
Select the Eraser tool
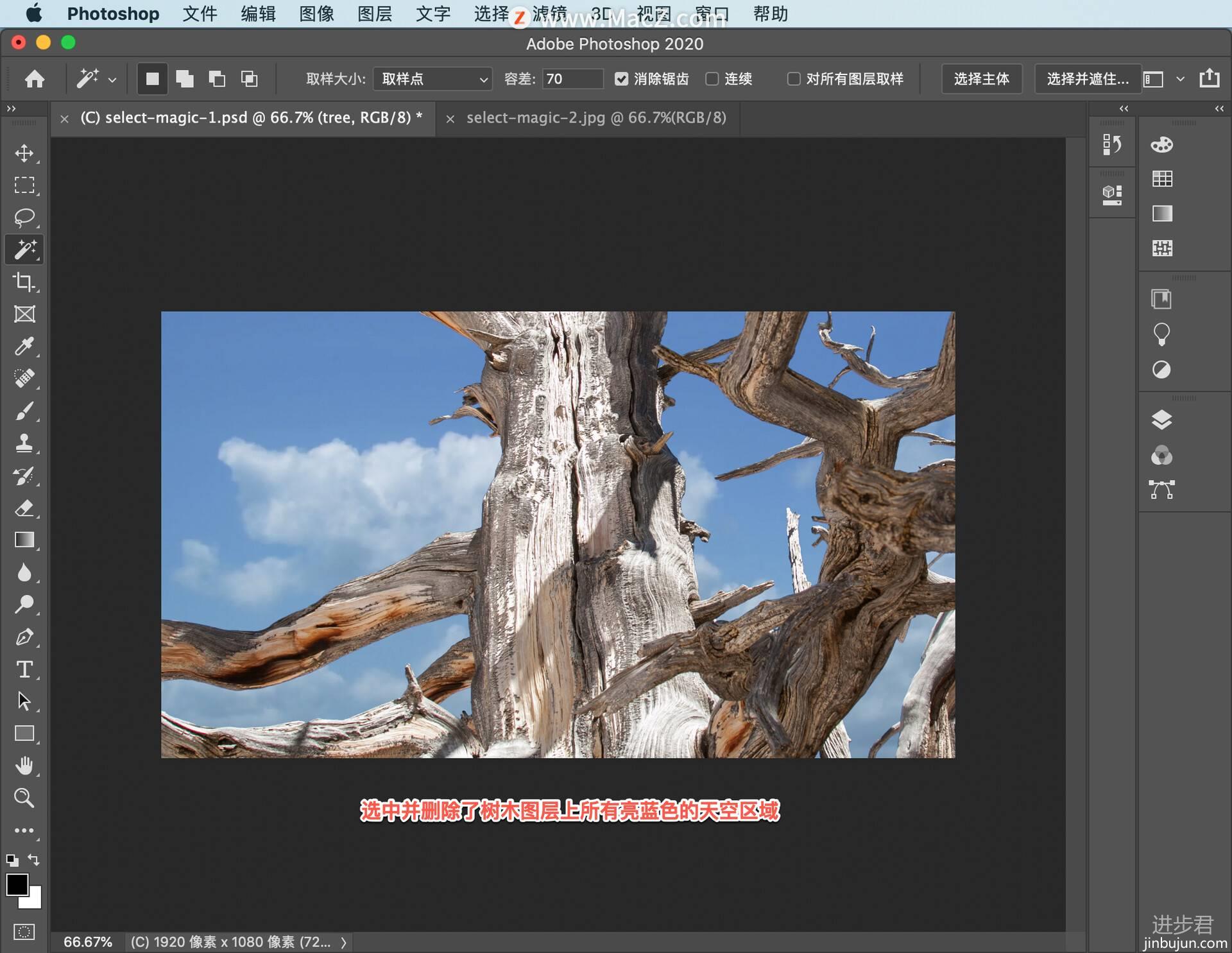coord(24,508)
